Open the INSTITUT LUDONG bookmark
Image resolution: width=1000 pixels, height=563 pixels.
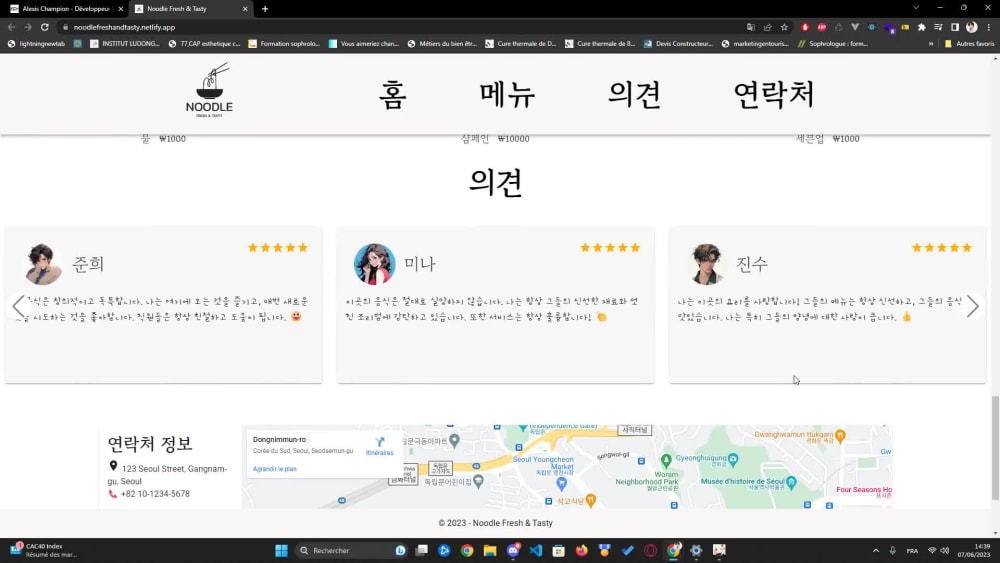[x=125, y=44]
